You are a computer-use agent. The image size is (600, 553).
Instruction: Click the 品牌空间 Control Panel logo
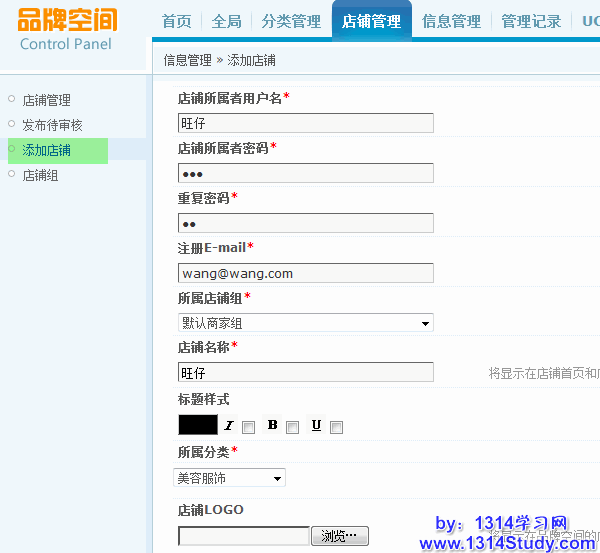point(68,29)
